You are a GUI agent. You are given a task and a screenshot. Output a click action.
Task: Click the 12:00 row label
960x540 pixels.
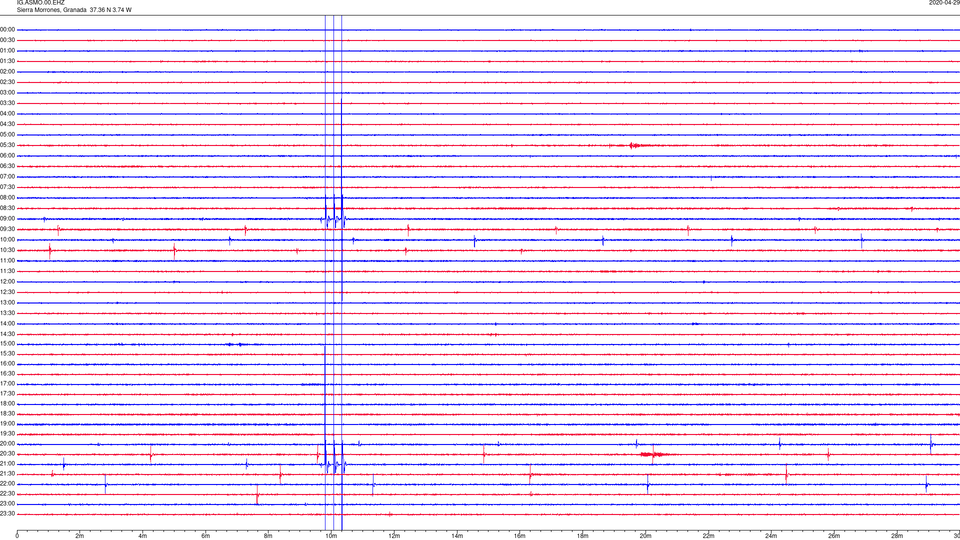click(x=7, y=282)
